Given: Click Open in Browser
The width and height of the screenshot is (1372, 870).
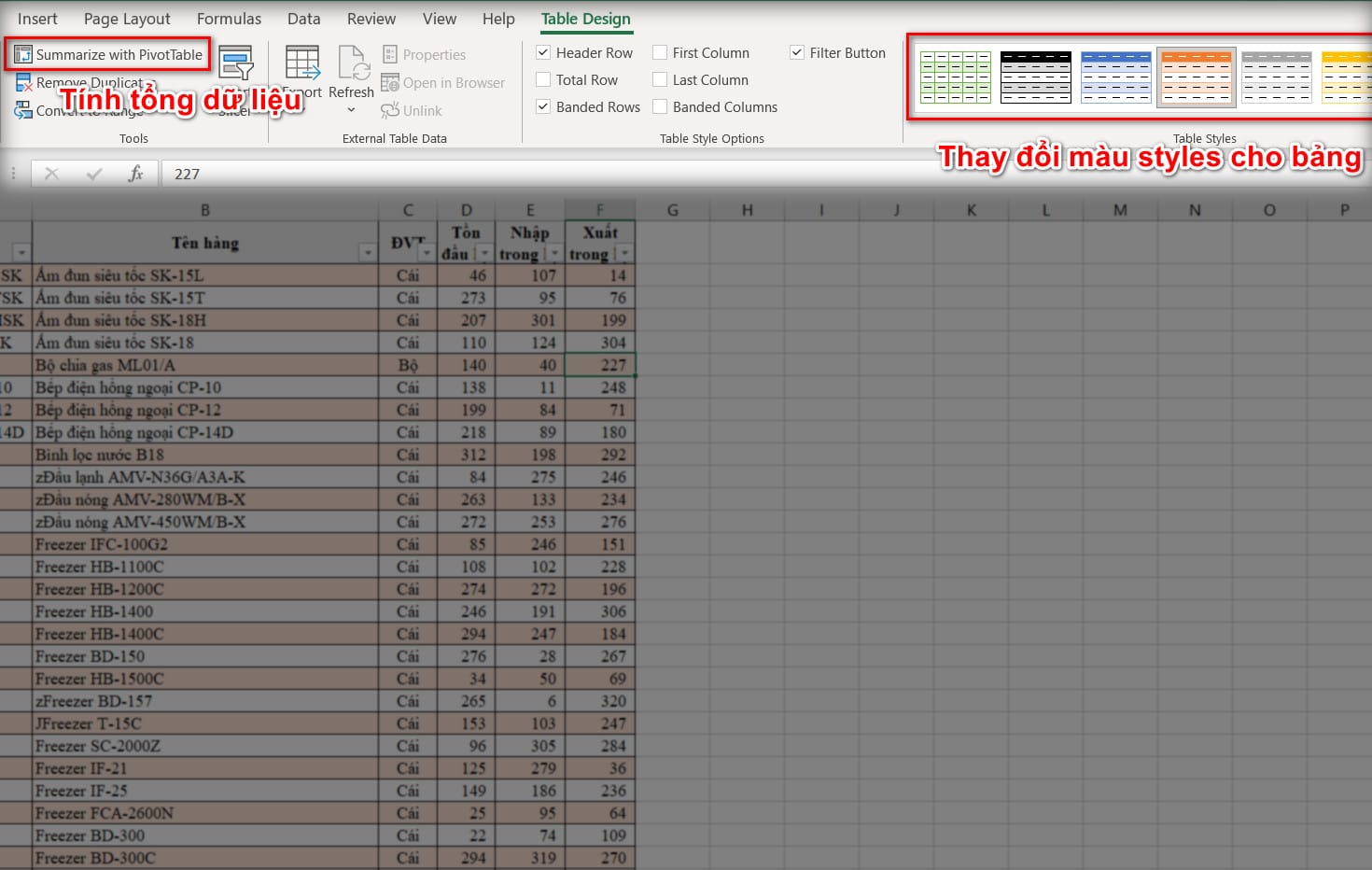Looking at the screenshot, I should tap(443, 83).
